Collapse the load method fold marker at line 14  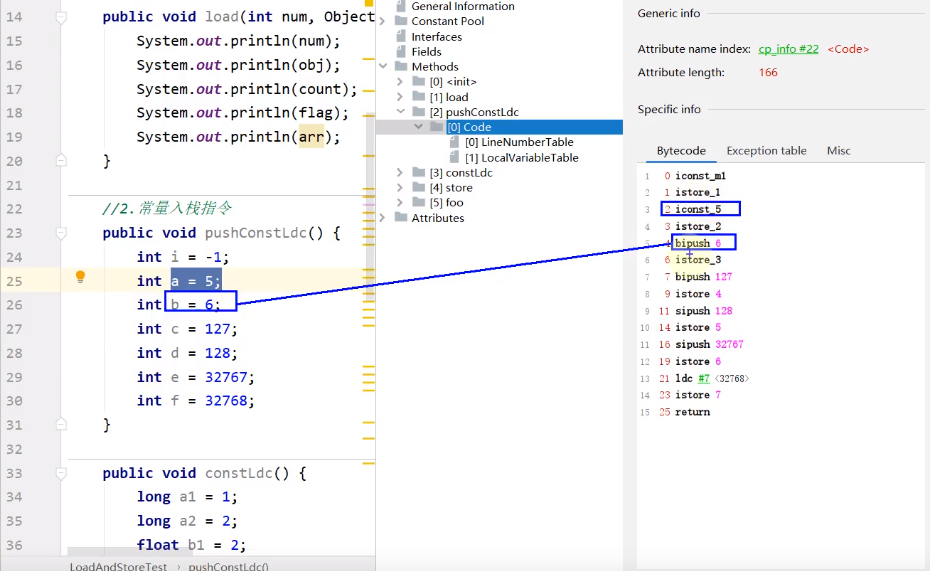coord(60,18)
